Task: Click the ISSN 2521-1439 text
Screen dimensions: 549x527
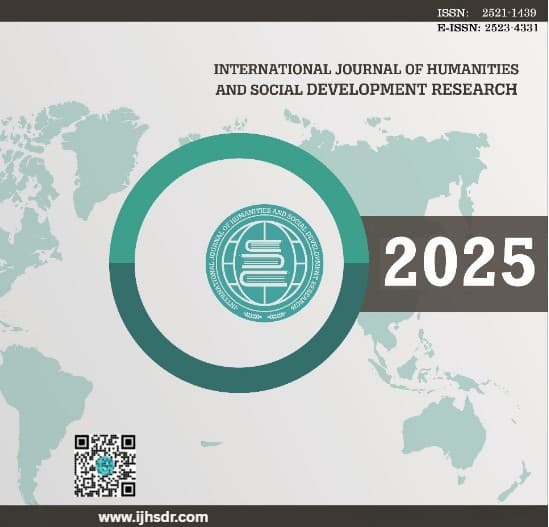Action: tap(487, 13)
